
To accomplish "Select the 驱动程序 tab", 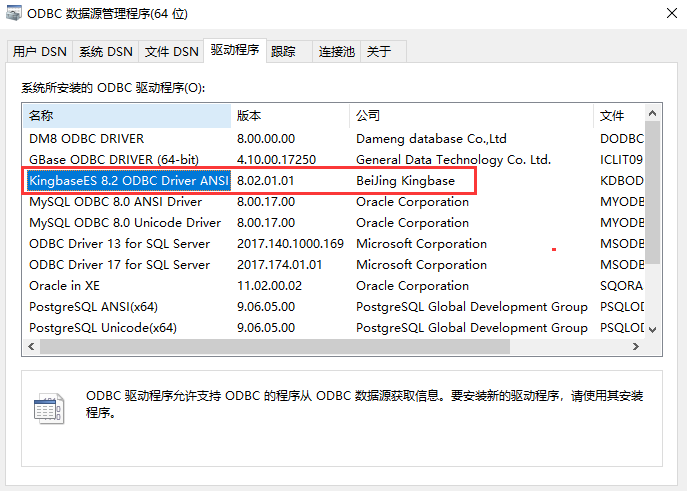I will [x=235, y=50].
